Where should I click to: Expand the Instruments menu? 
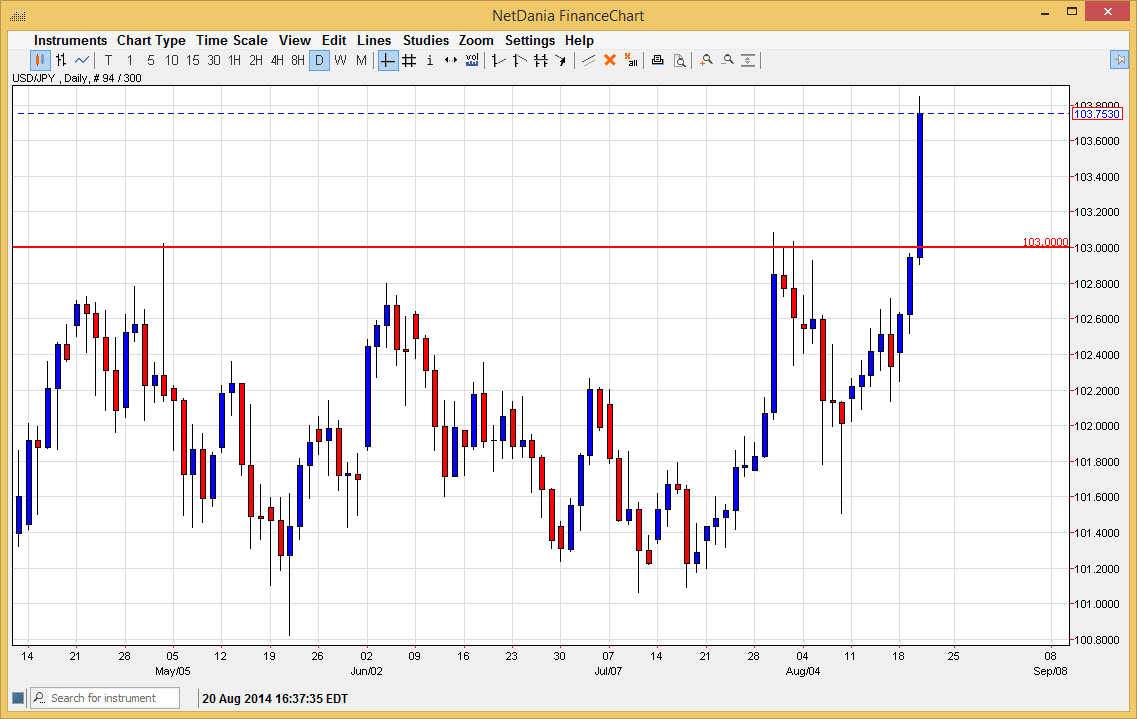pyautogui.click(x=70, y=40)
